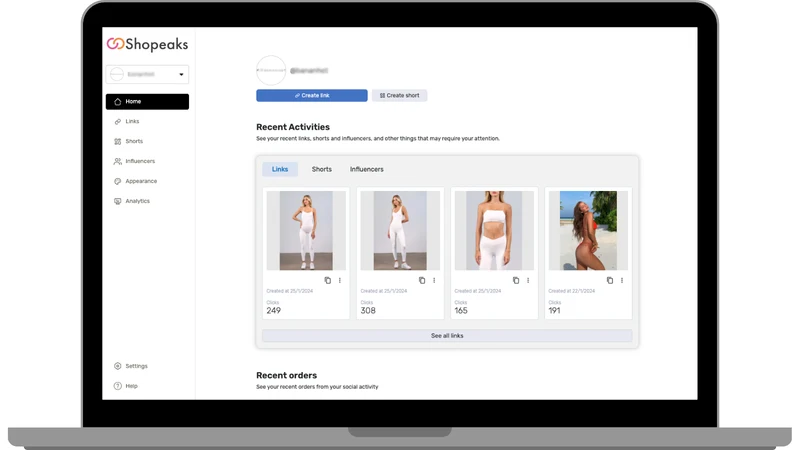Click the Shopeaks logo
800x450 pixels.
click(147, 44)
